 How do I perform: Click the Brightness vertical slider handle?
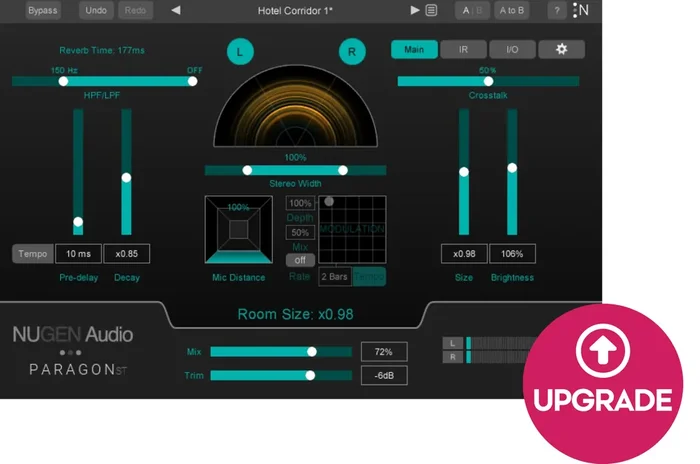pos(512,168)
